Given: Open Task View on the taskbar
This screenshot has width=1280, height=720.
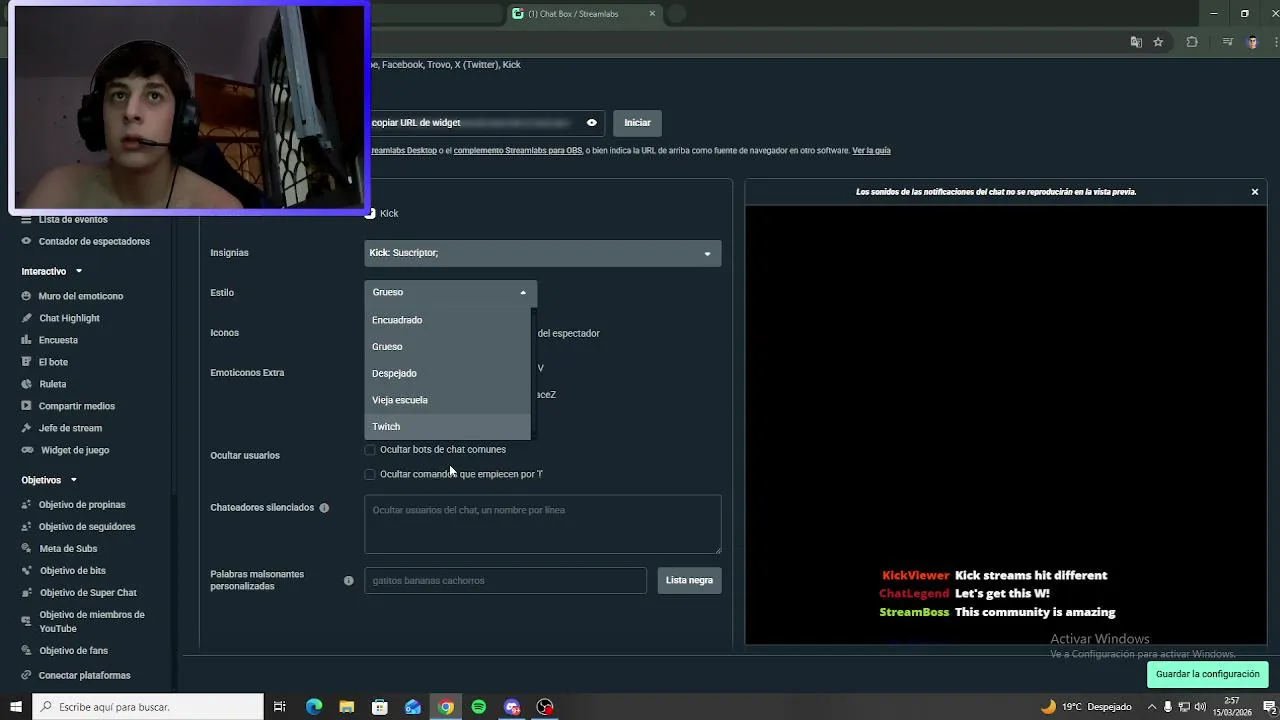Looking at the screenshot, I should [280, 707].
